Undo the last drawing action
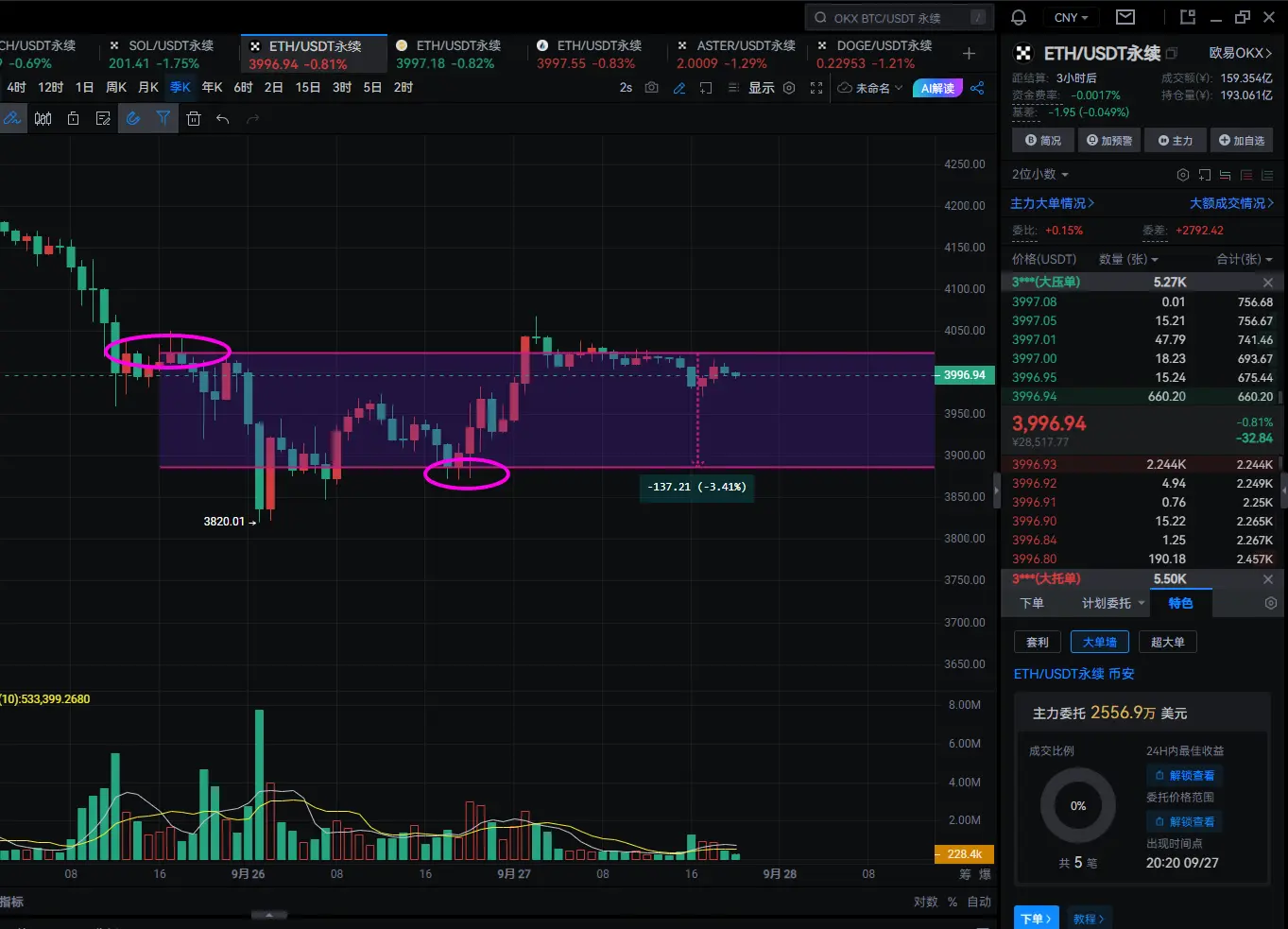Image resolution: width=1288 pixels, height=929 pixels. (x=223, y=118)
